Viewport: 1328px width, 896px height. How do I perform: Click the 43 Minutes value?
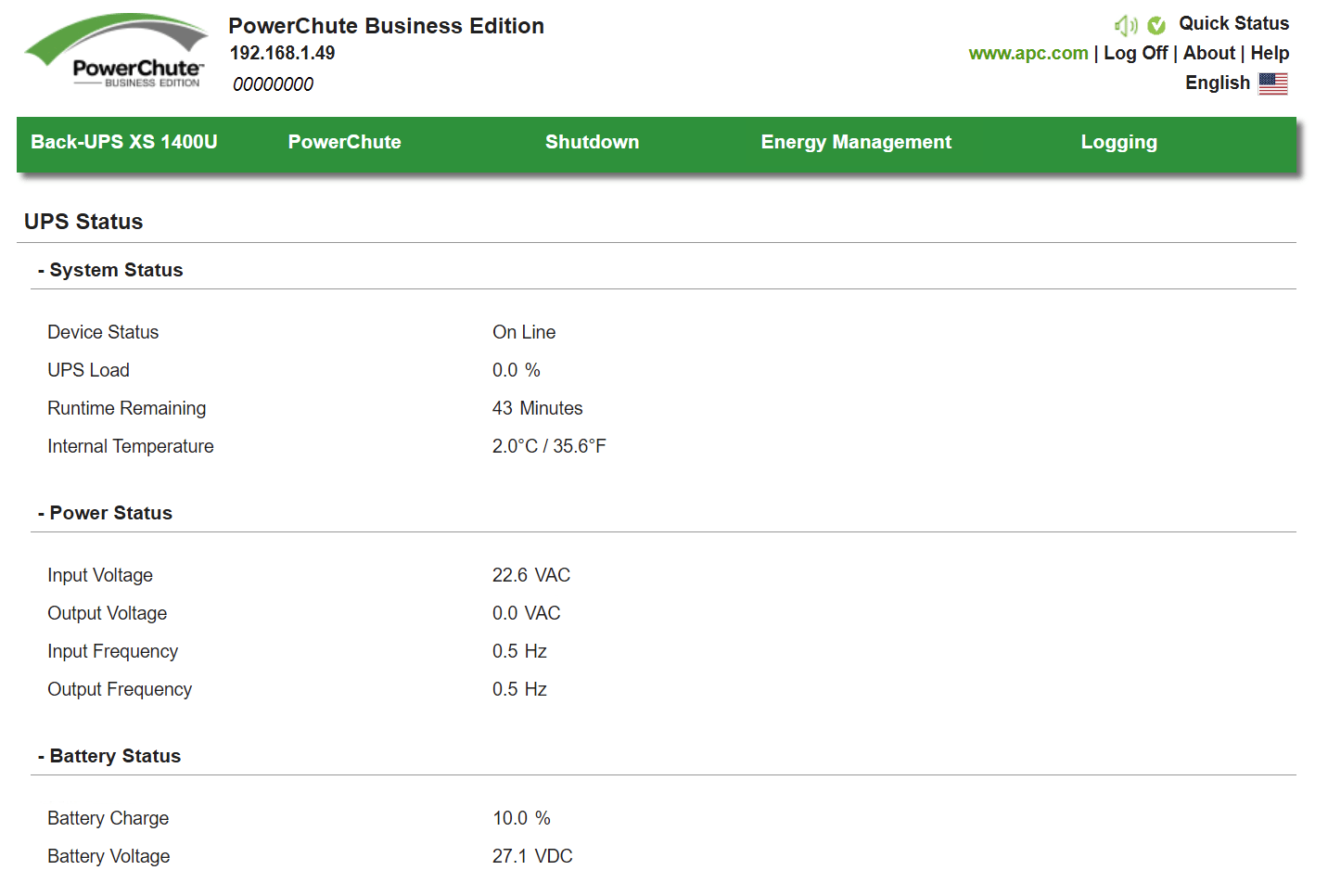(538, 408)
